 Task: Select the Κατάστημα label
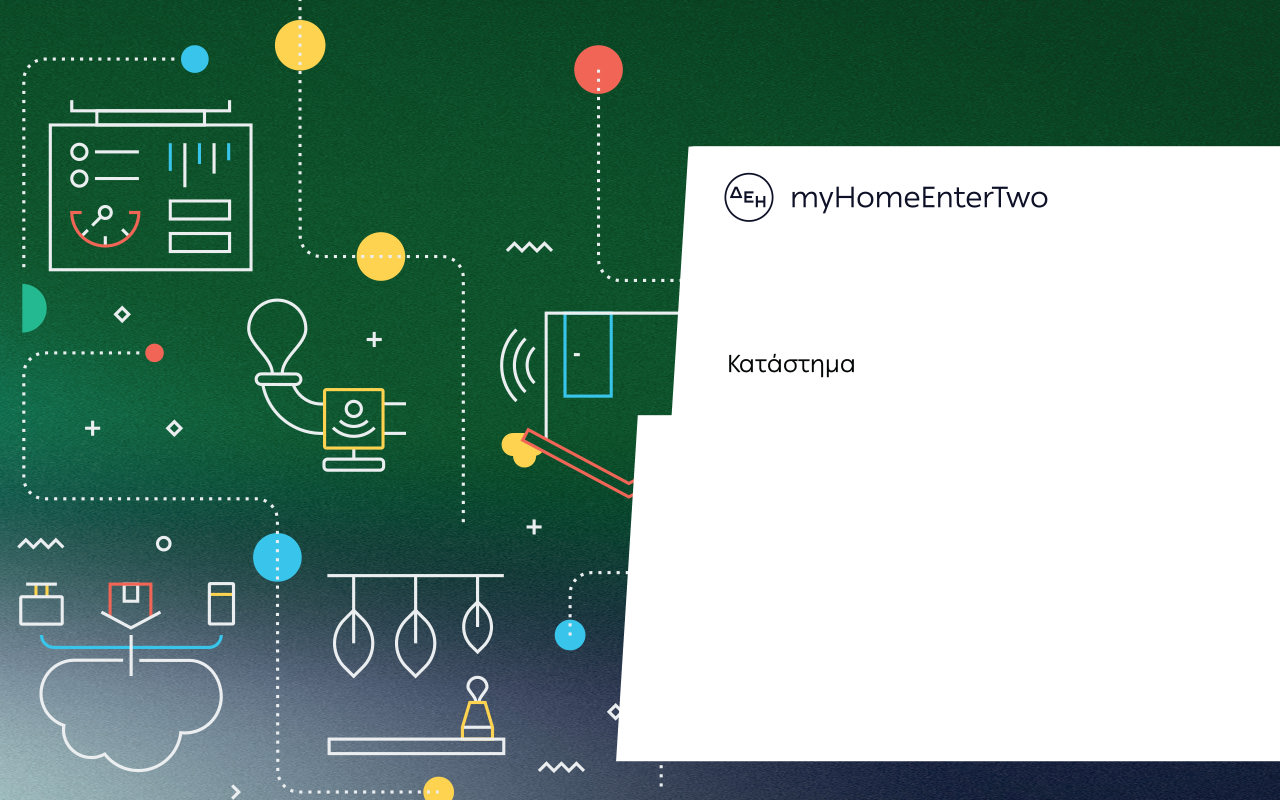[791, 364]
